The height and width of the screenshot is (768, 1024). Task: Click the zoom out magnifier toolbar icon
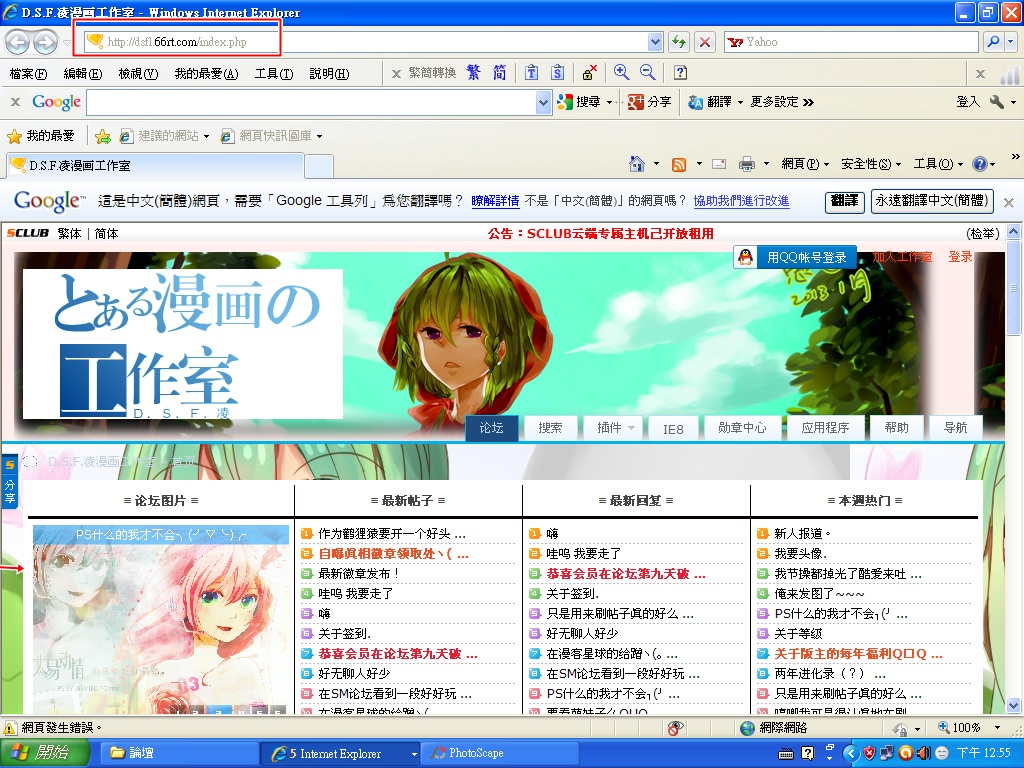pyautogui.click(x=647, y=72)
